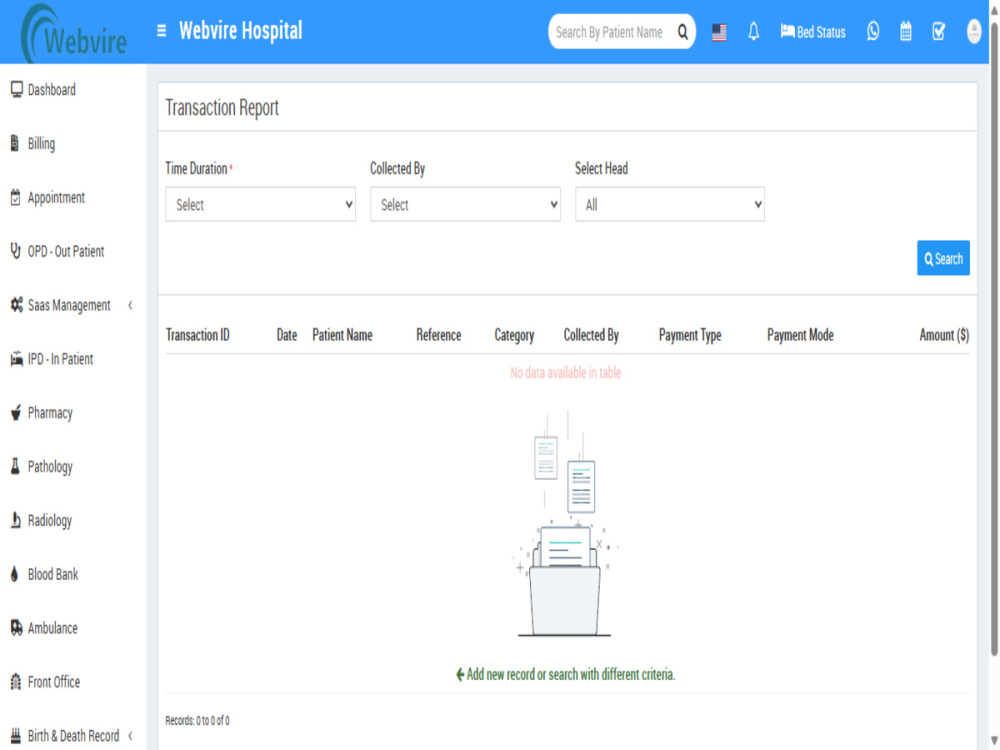
Task: Go to Appointment in the sidebar
Action: [x=56, y=198]
